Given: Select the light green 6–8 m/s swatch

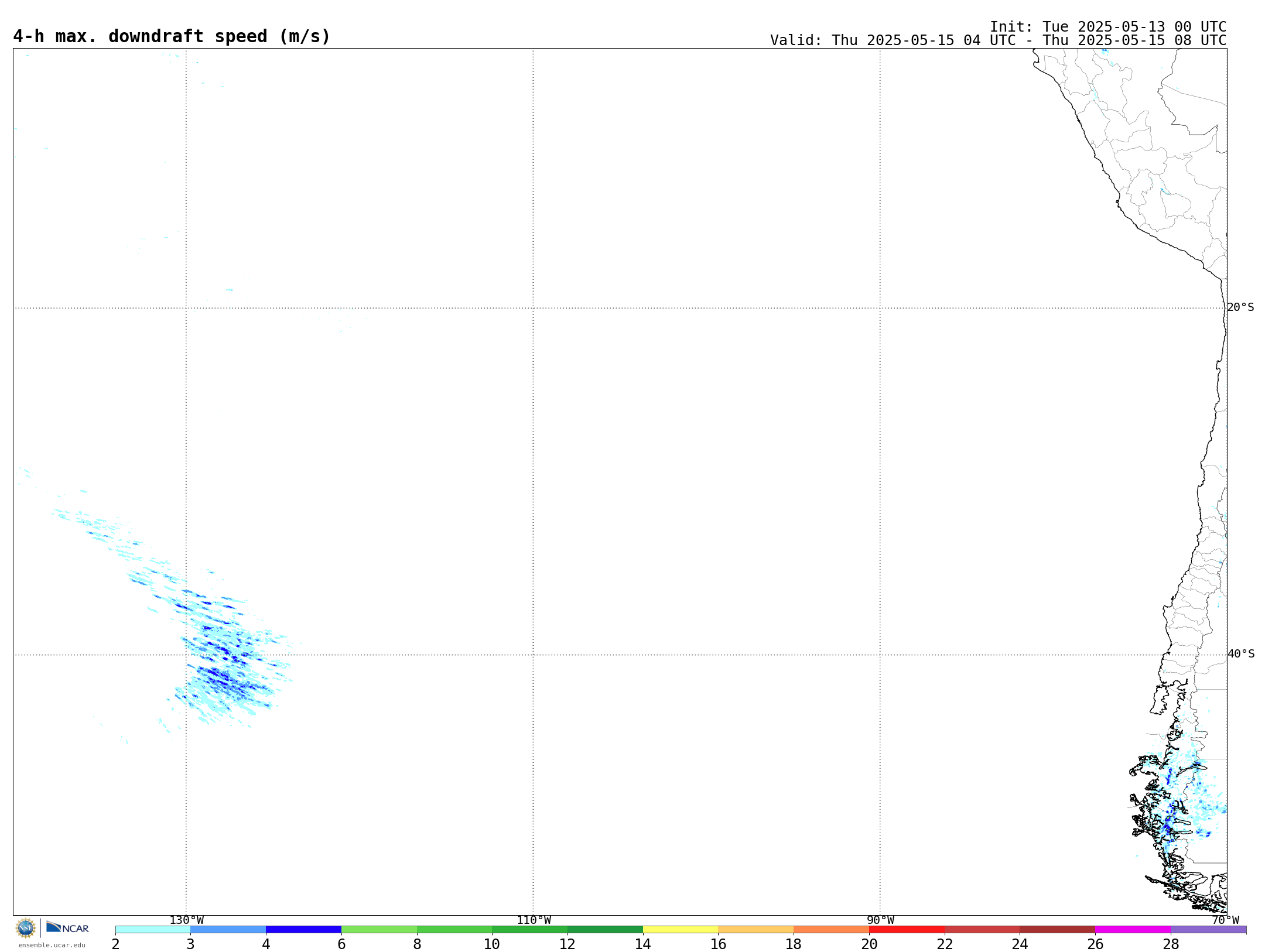Looking at the screenshot, I should [379, 930].
